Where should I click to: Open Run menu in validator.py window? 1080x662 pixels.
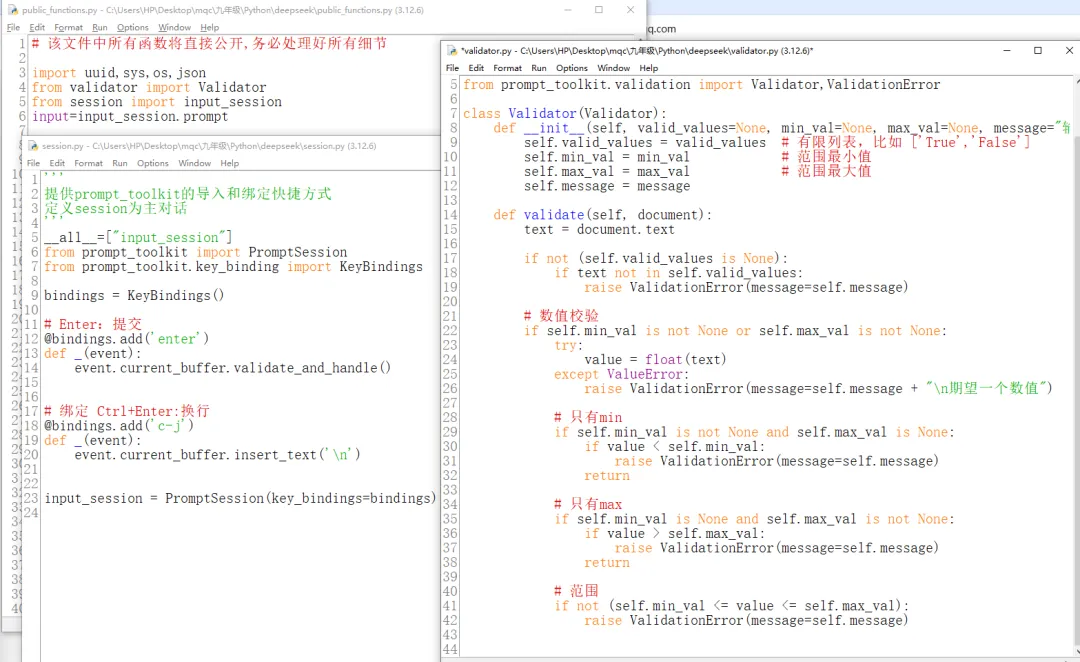(539, 68)
